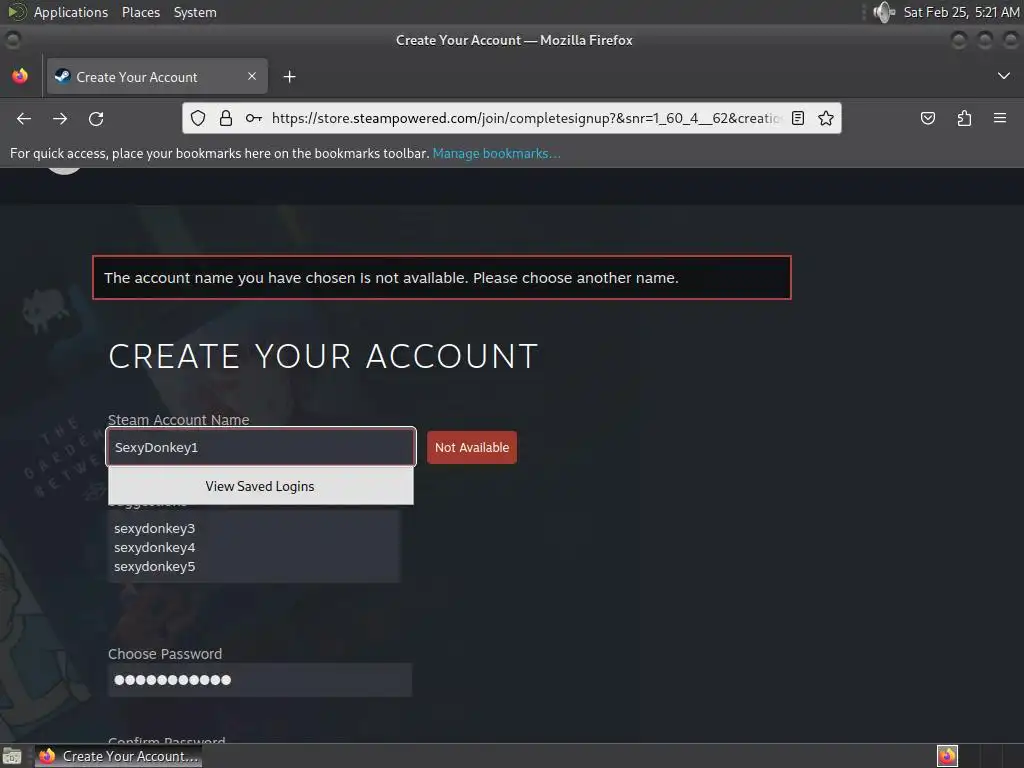Select the Create Your Account tab
1024x768 pixels.
(157, 76)
